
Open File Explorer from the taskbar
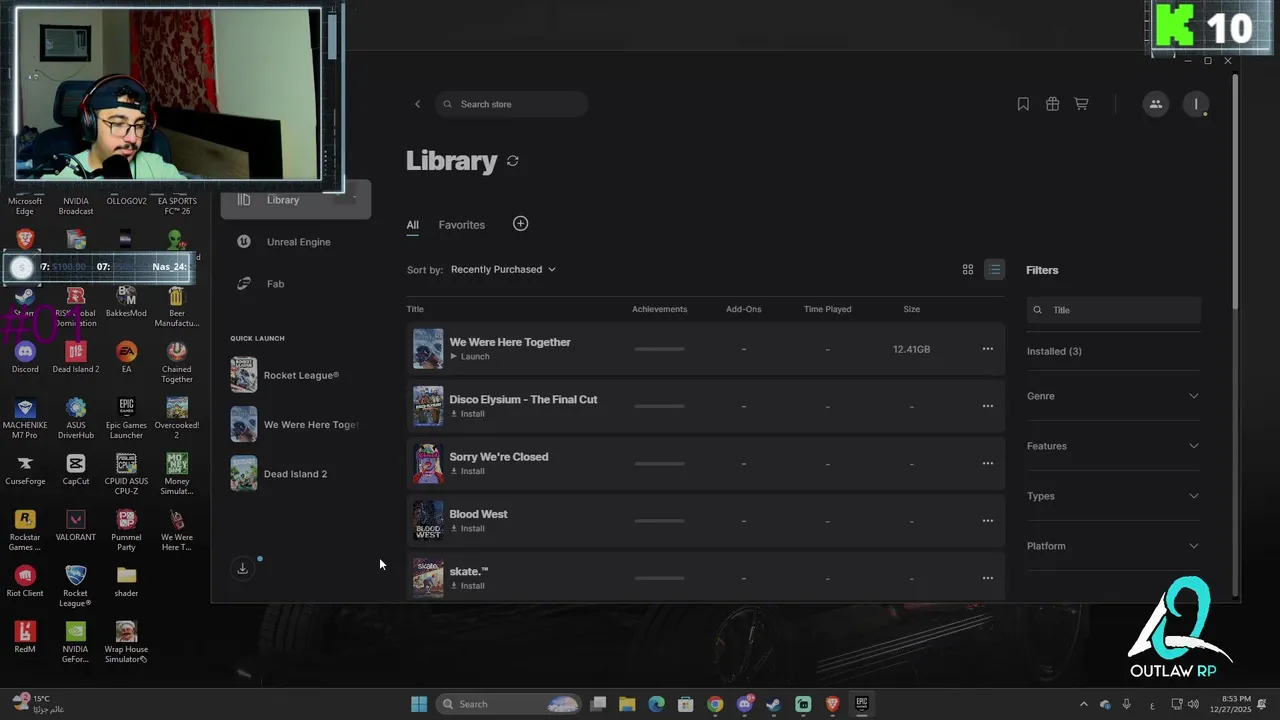[627, 704]
